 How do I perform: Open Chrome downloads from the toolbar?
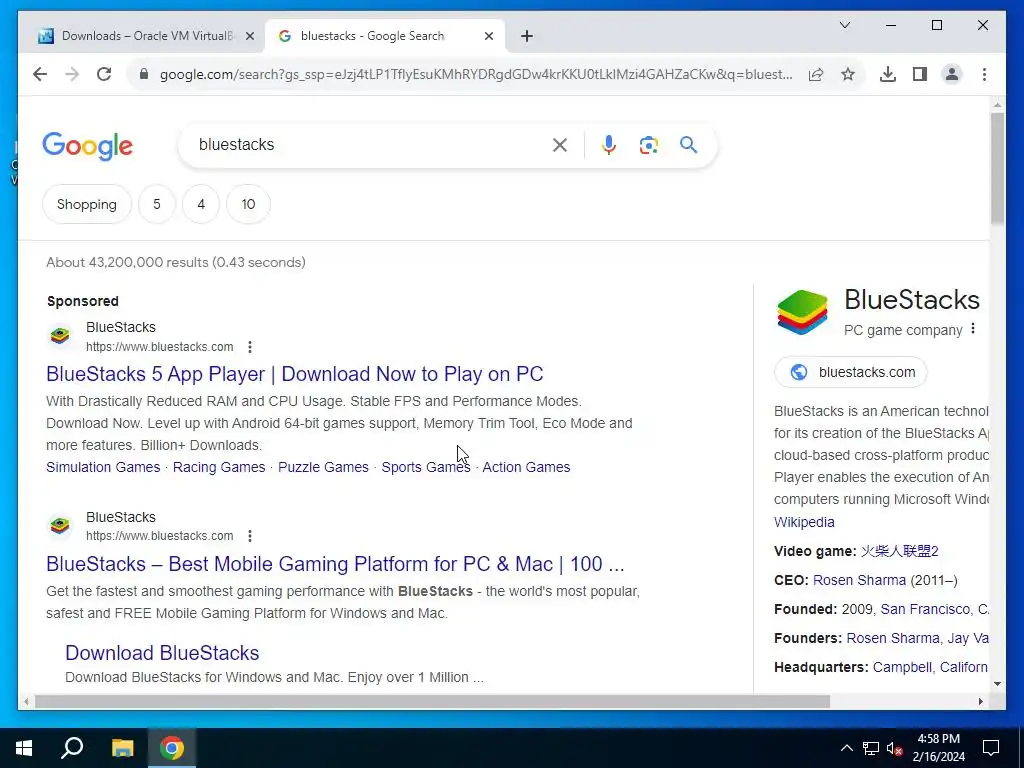pos(888,74)
